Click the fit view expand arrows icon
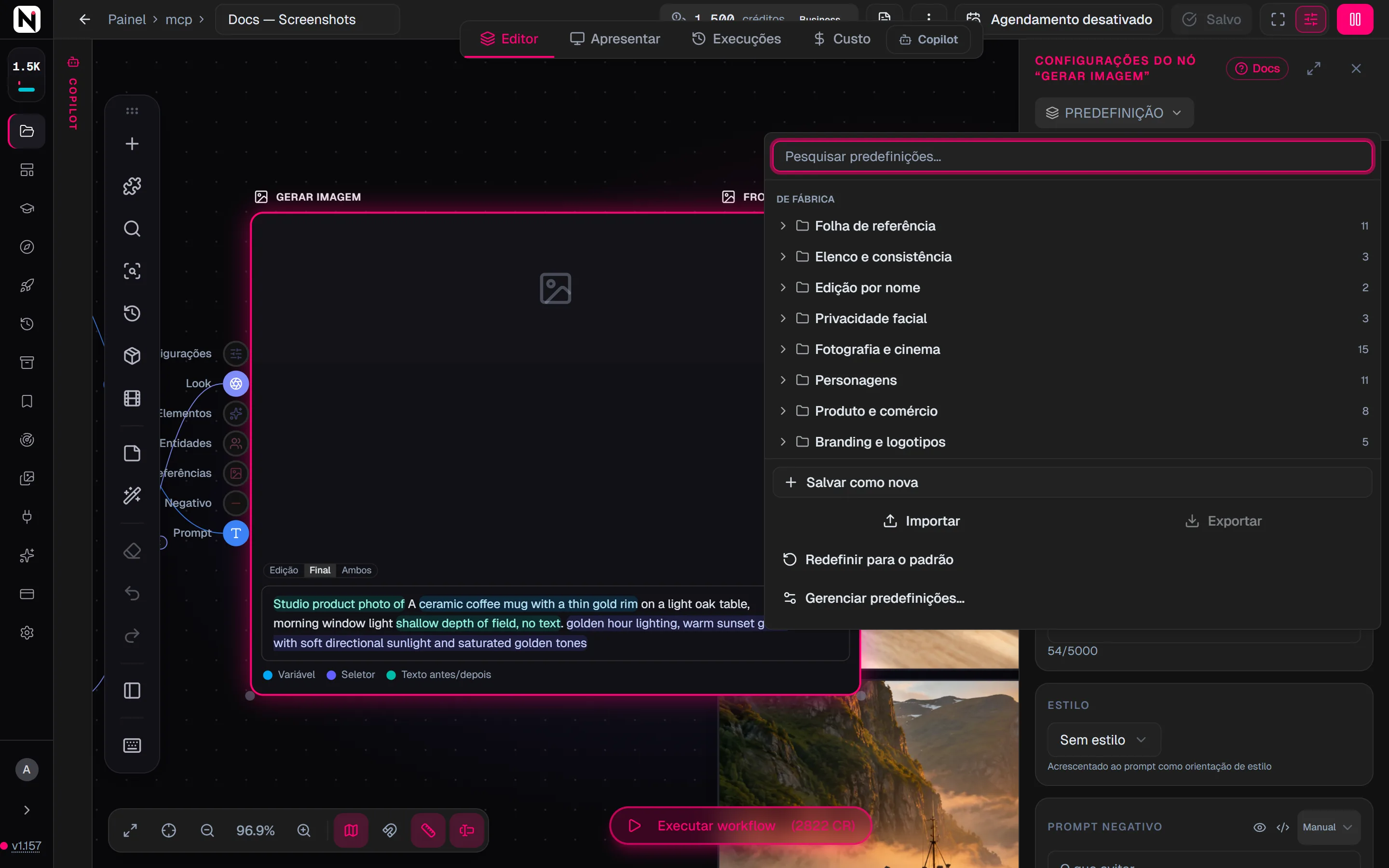 pyautogui.click(x=130, y=831)
